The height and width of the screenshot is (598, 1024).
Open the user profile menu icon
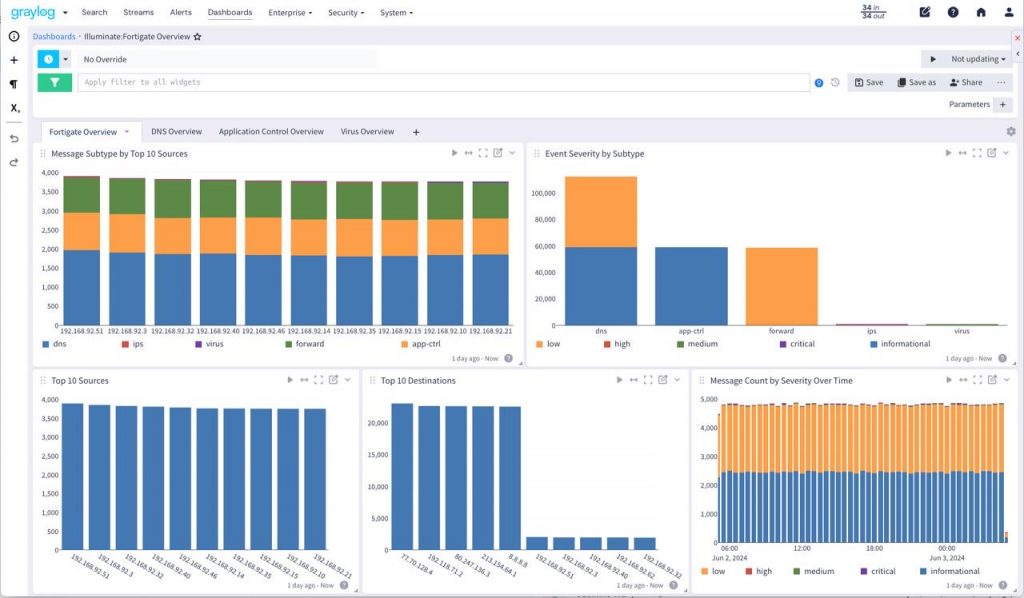[1009, 12]
